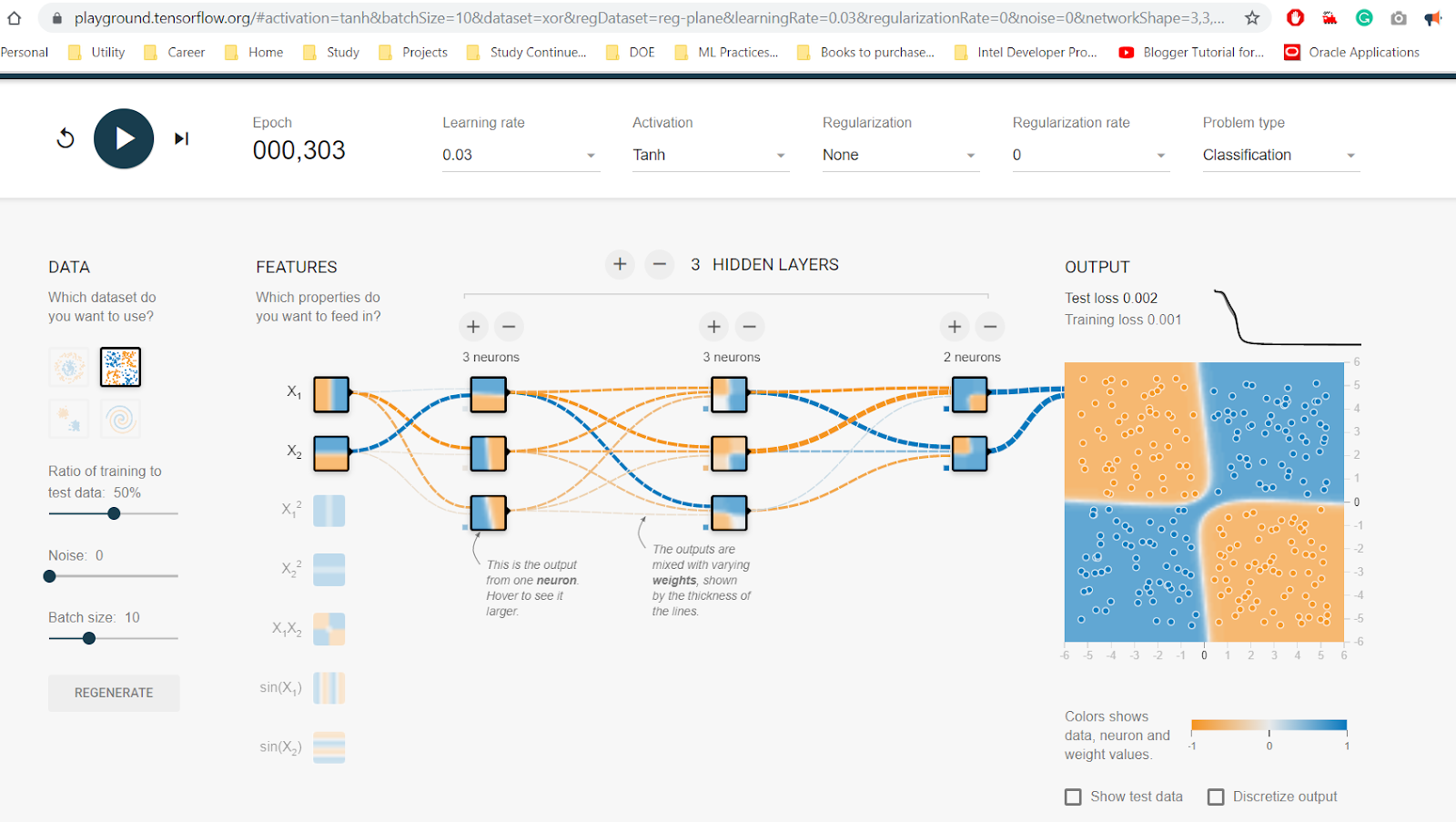
Task: Step forward one epoch
Action: (x=180, y=138)
